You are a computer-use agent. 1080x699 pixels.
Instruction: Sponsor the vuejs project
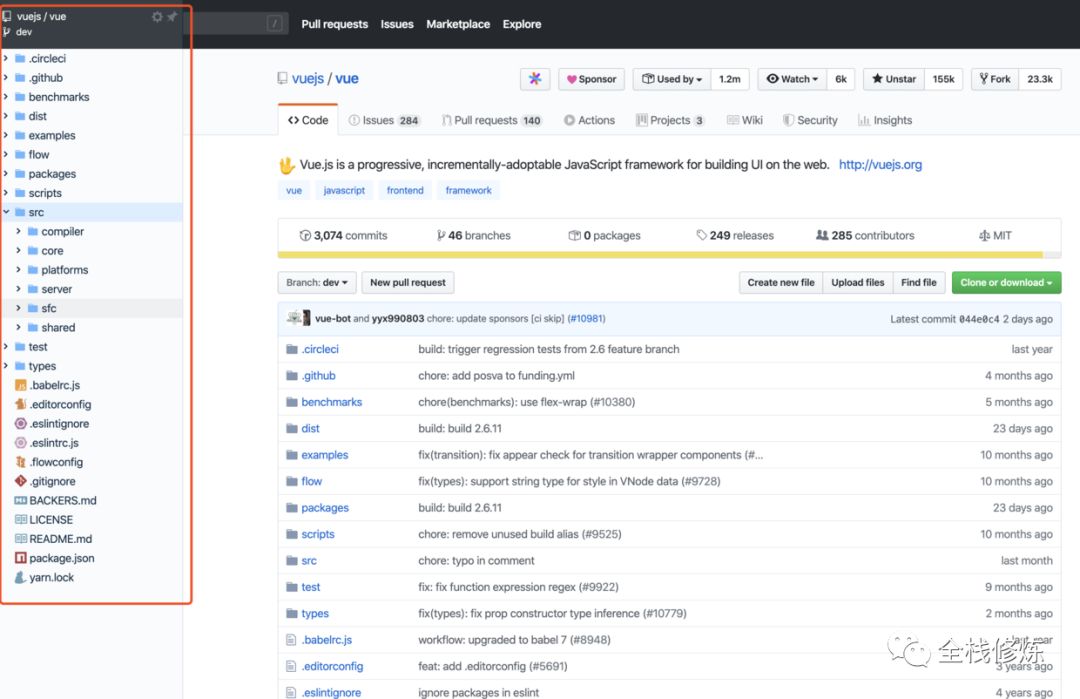tap(591, 79)
